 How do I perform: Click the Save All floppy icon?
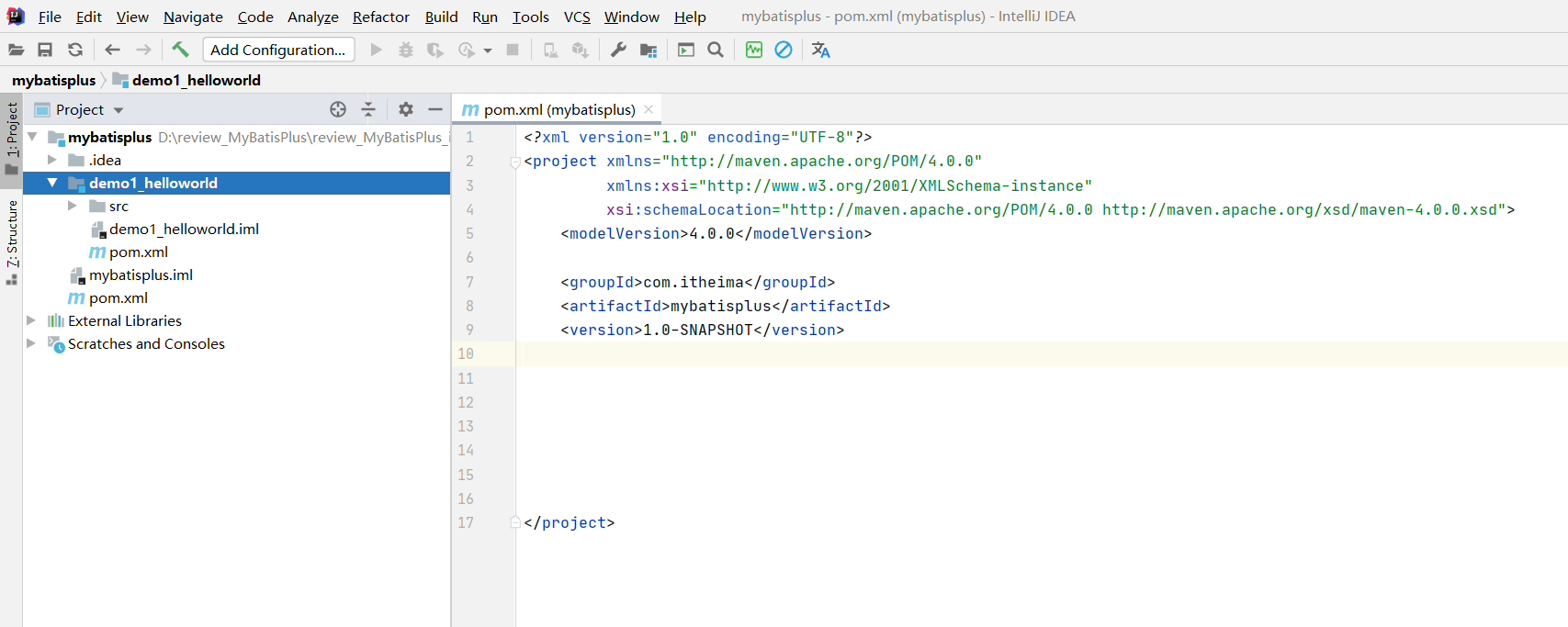45,50
